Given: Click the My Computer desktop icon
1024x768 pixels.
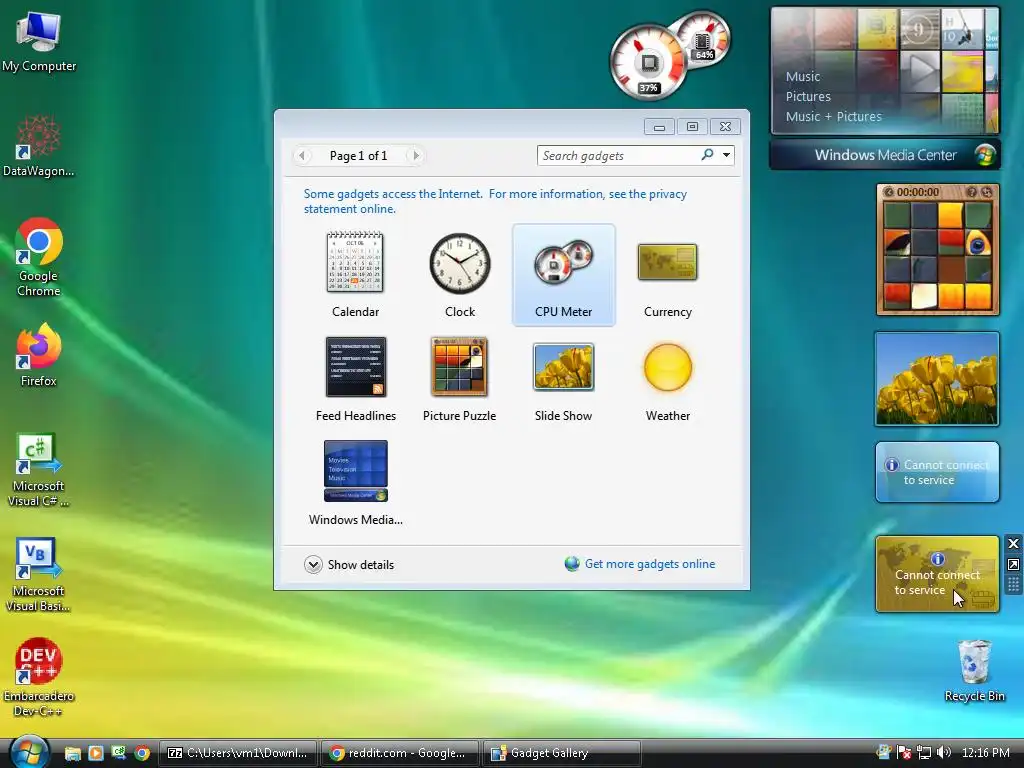Looking at the screenshot, I should tap(39, 41).
